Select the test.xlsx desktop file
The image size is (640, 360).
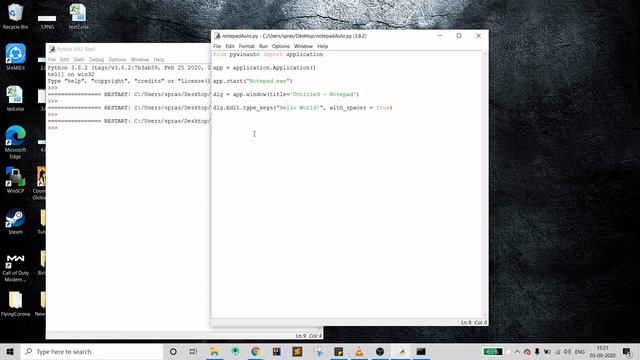[16, 98]
